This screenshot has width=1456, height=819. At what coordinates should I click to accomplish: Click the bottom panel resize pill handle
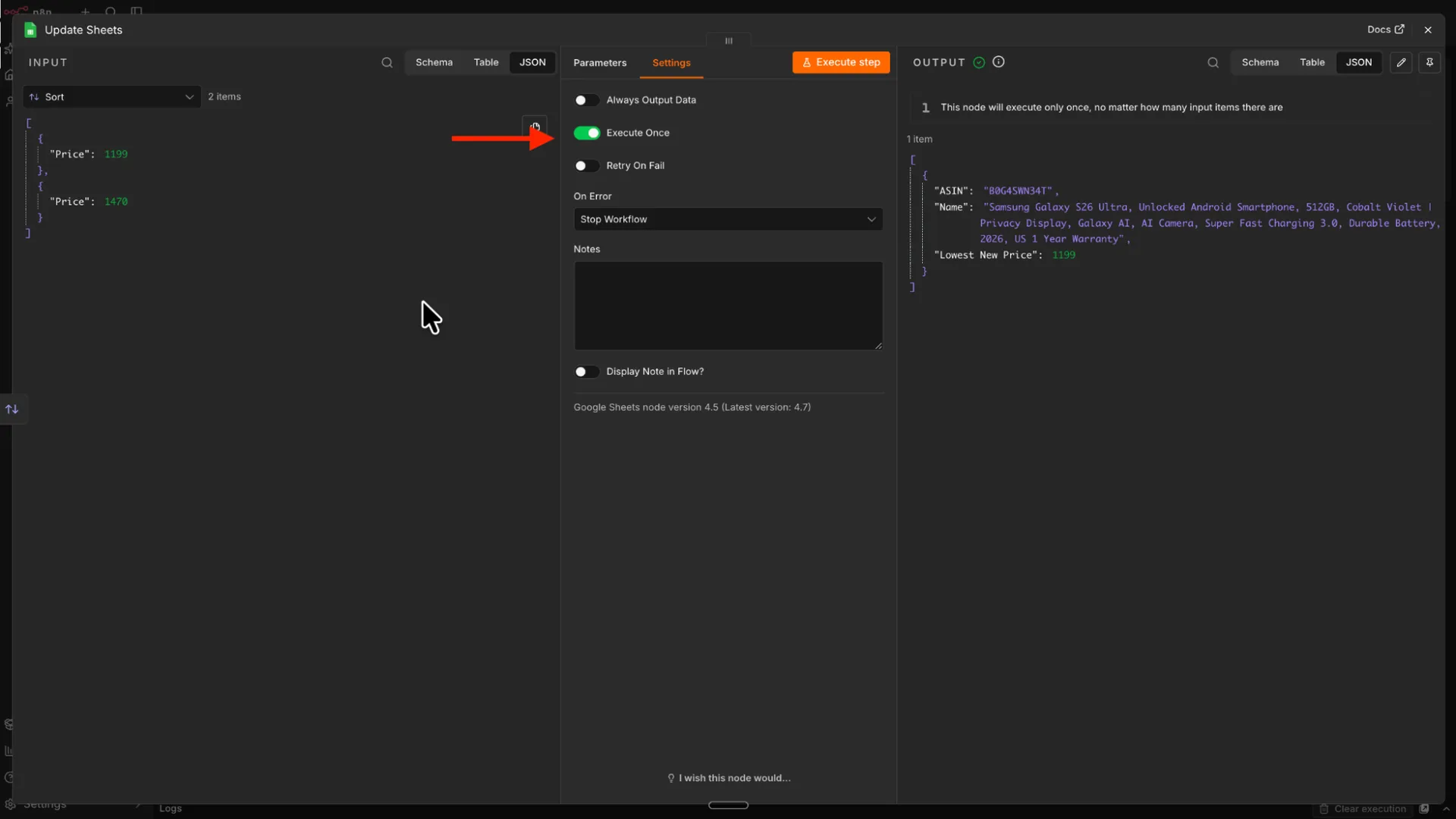728,805
